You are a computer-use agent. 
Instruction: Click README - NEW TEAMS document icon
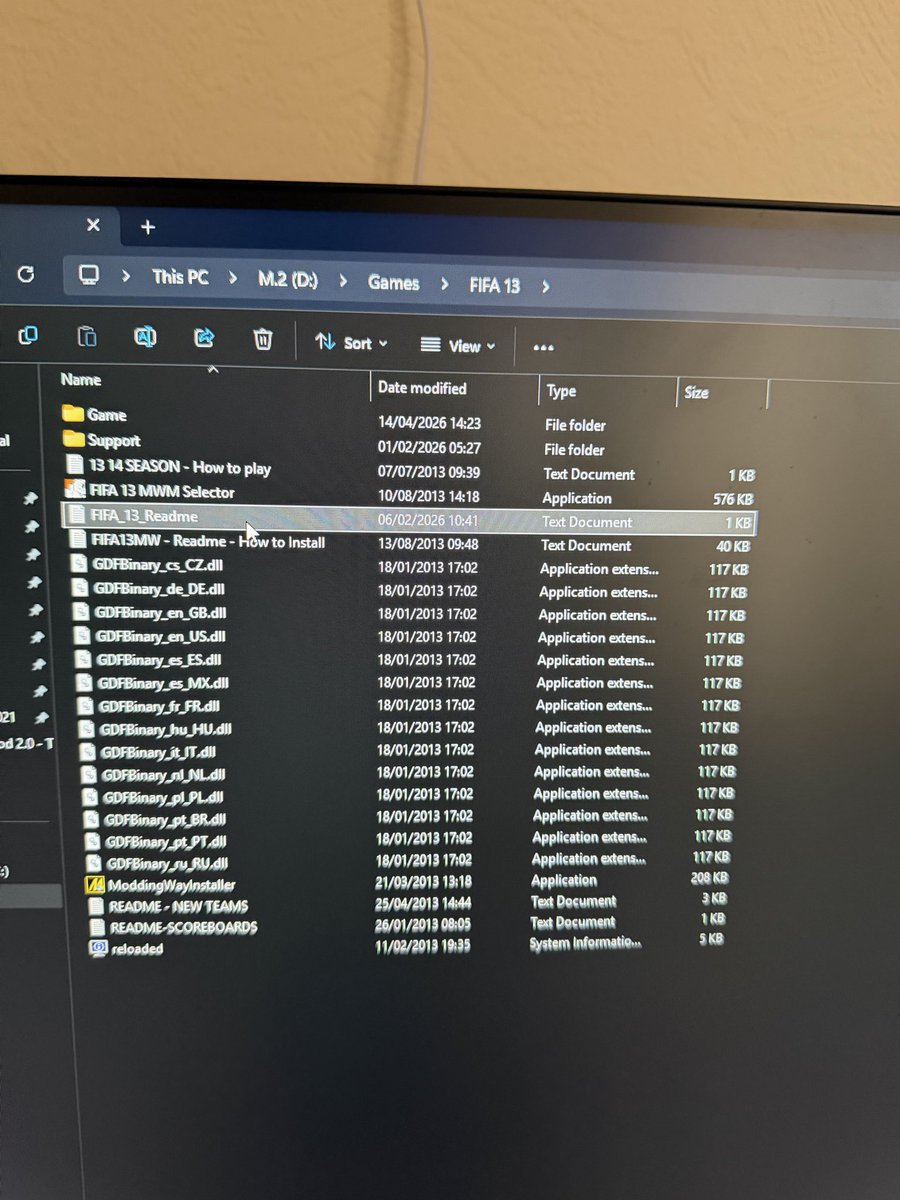[97, 906]
